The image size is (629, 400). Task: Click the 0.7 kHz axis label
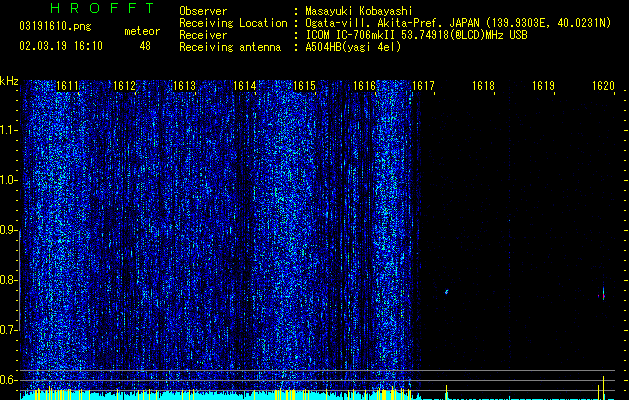click(x=9, y=330)
